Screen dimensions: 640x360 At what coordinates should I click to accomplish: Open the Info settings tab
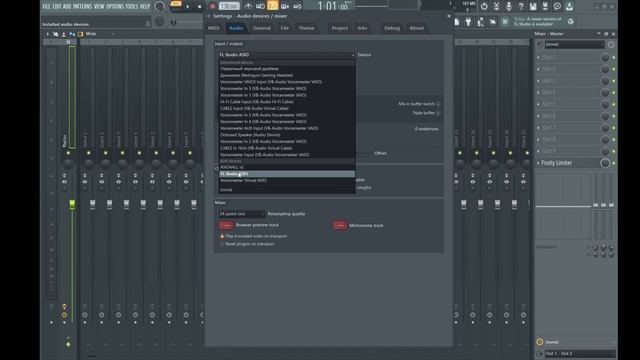pyautogui.click(x=362, y=28)
